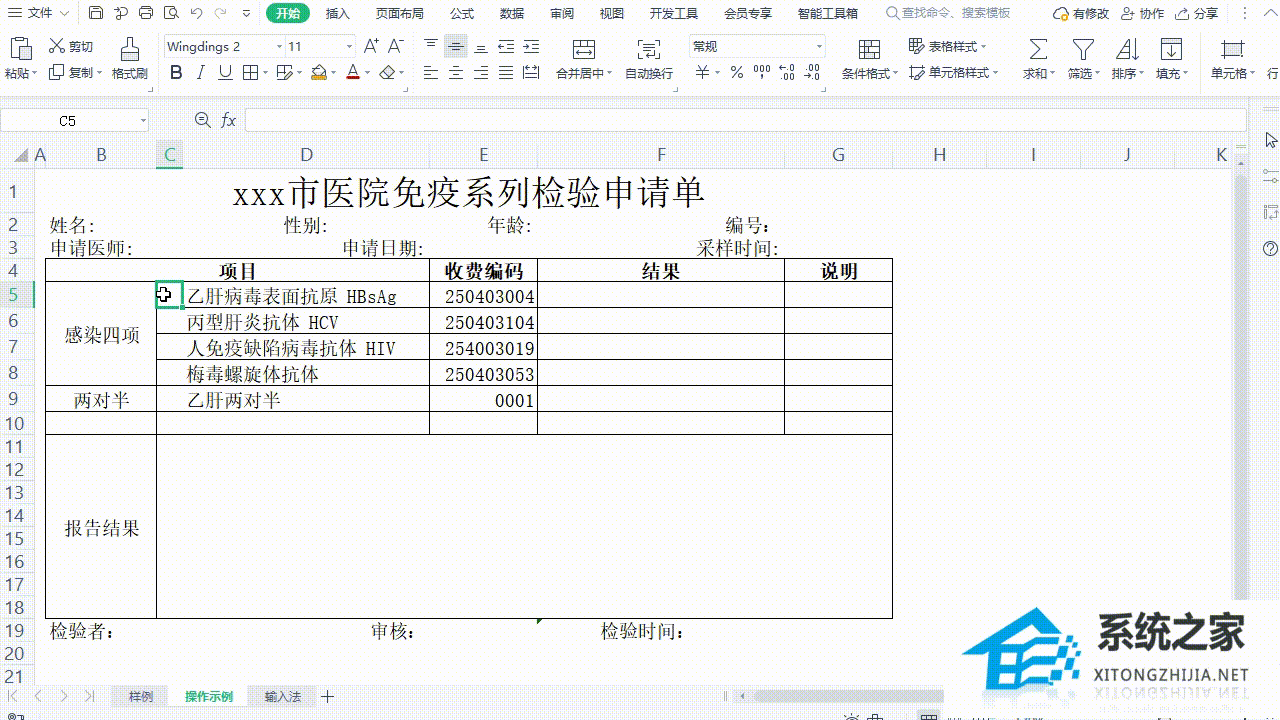This screenshot has height=720, width=1280.
Task: Expand the number format dropdown showing 常规
Action: coord(818,46)
